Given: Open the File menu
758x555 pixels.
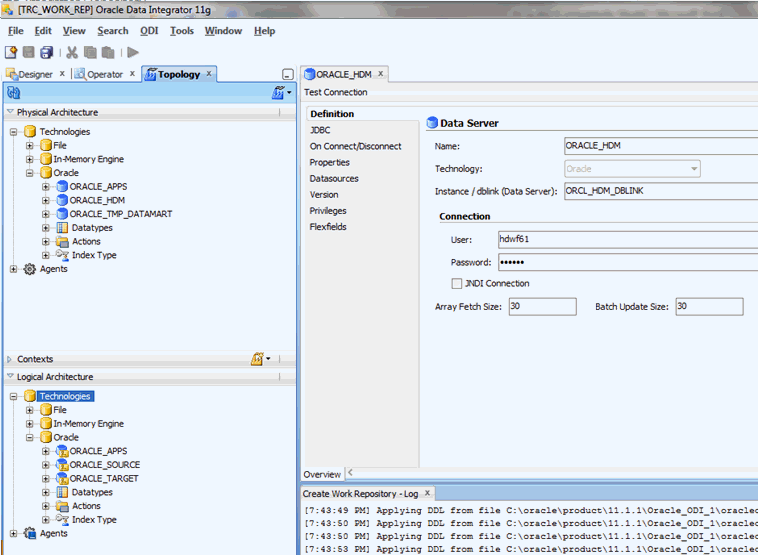Looking at the screenshot, I should click(x=15, y=31).
